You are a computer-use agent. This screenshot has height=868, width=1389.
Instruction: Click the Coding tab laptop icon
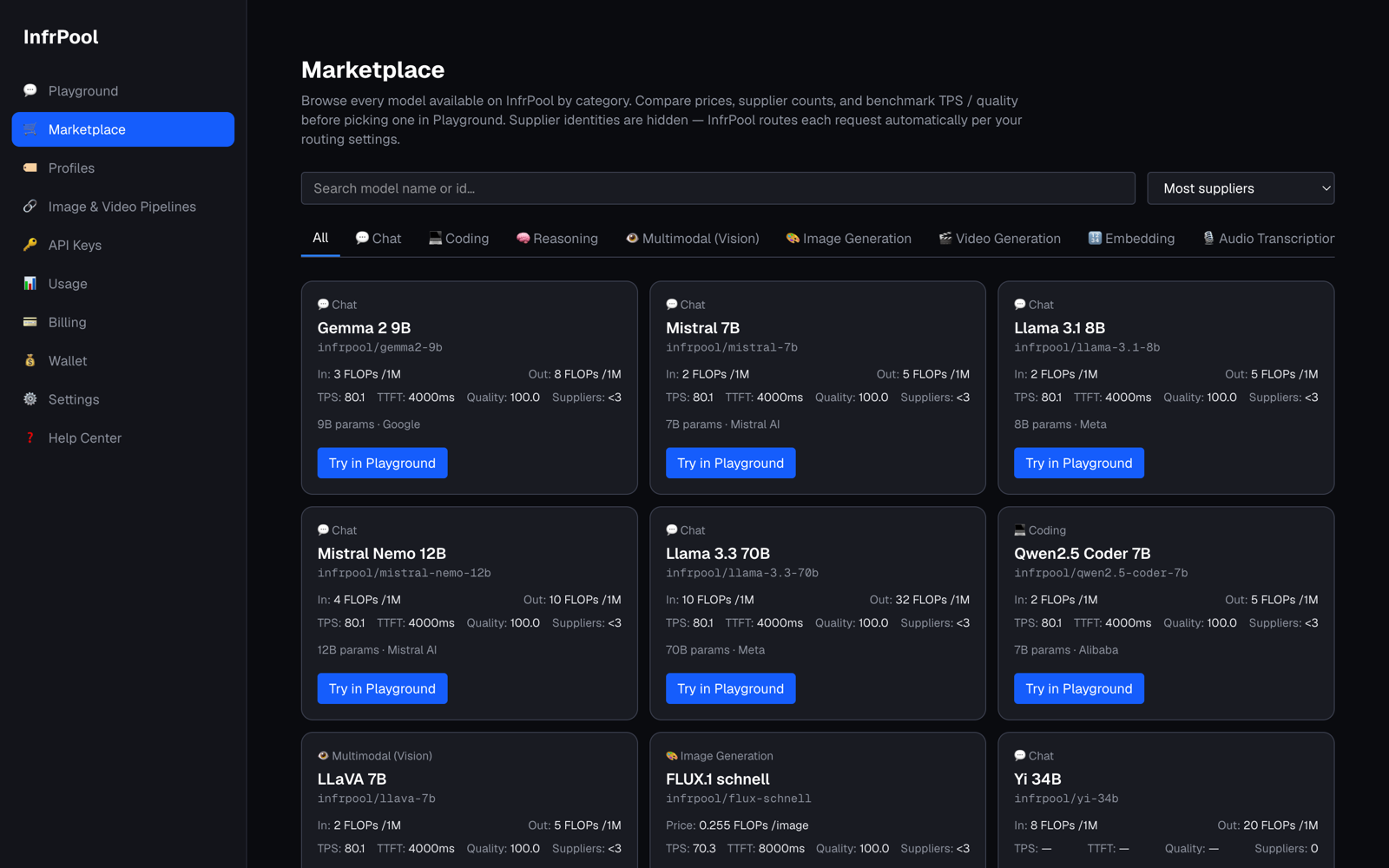click(435, 238)
